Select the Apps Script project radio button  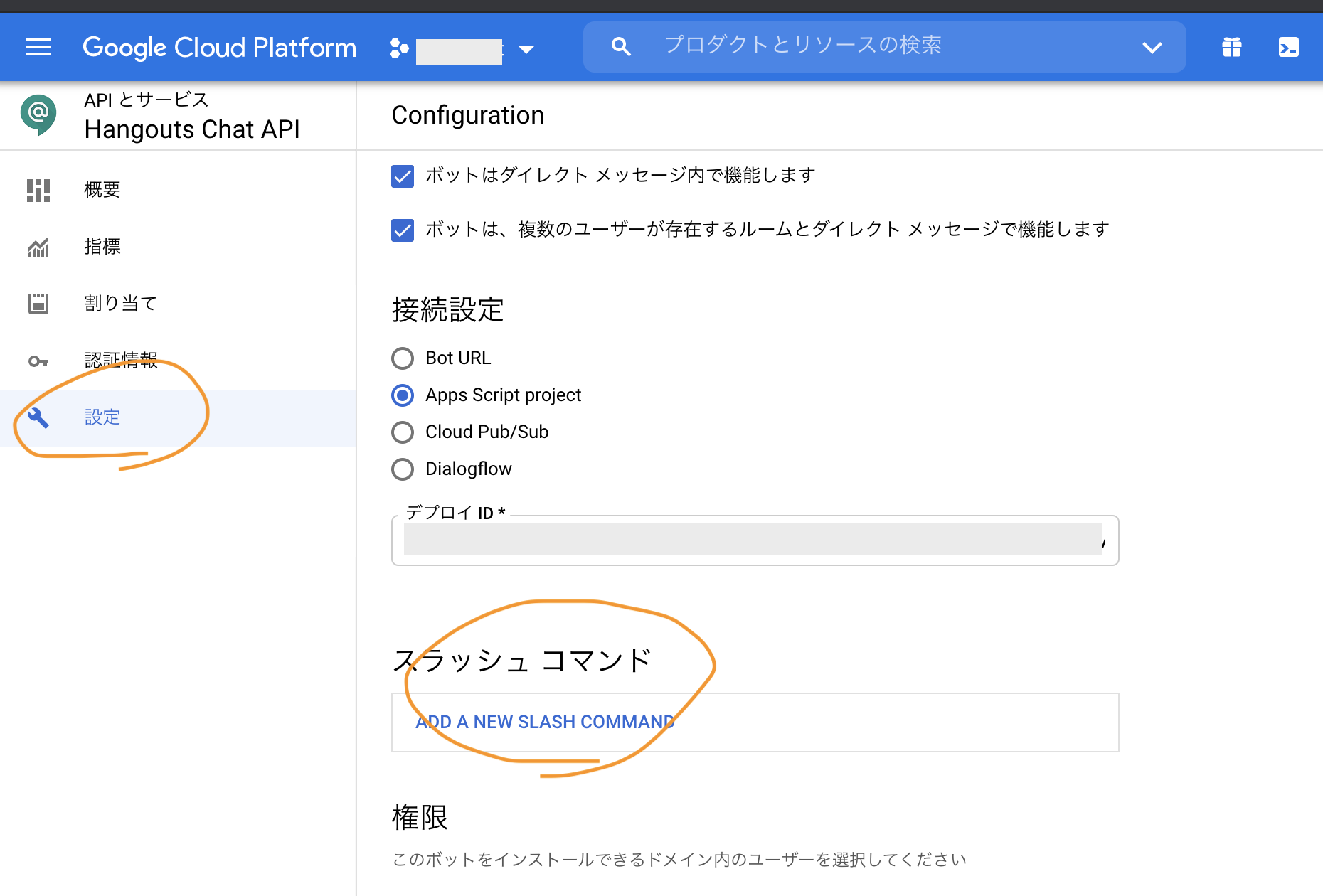pyautogui.click(x=403, y=395)
